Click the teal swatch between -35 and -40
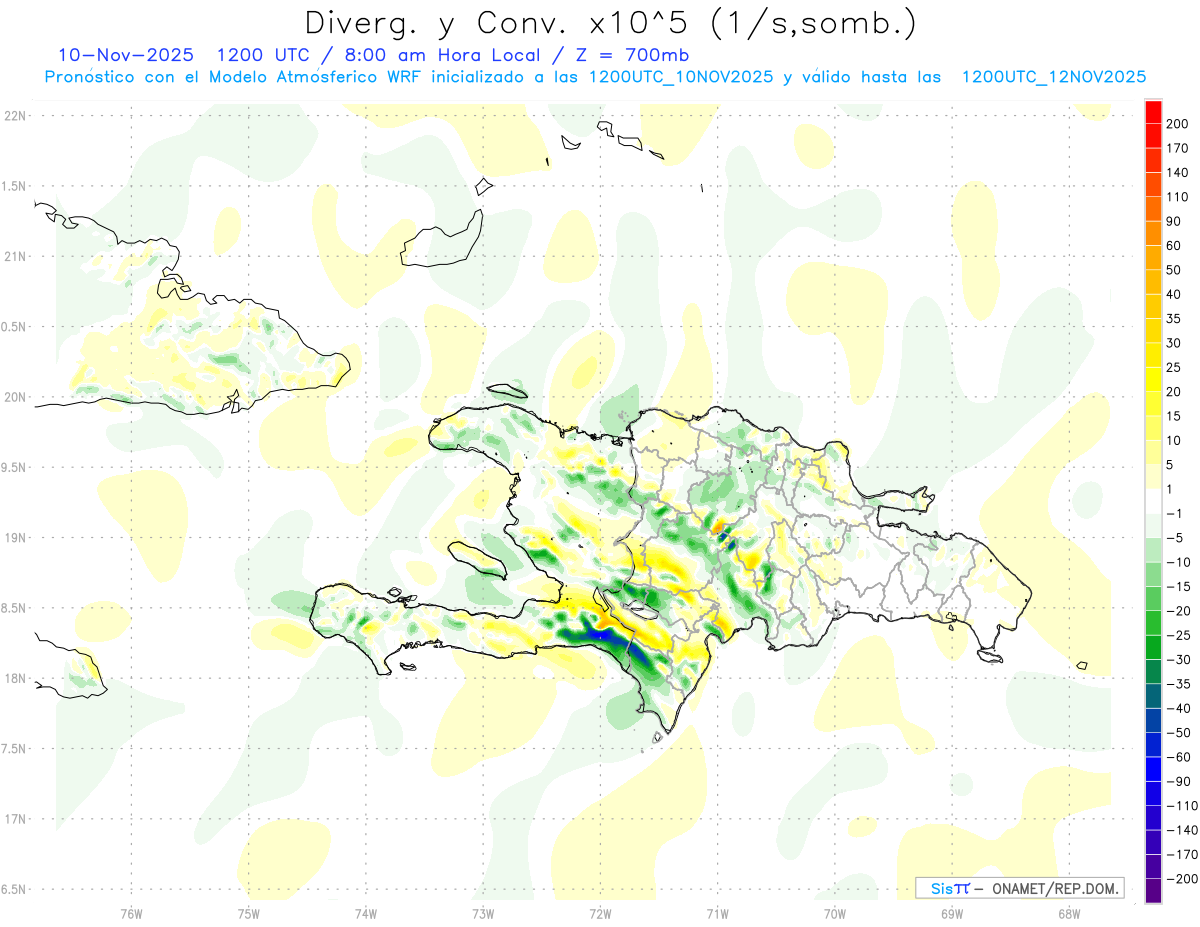 click(x=1154, y=696)
